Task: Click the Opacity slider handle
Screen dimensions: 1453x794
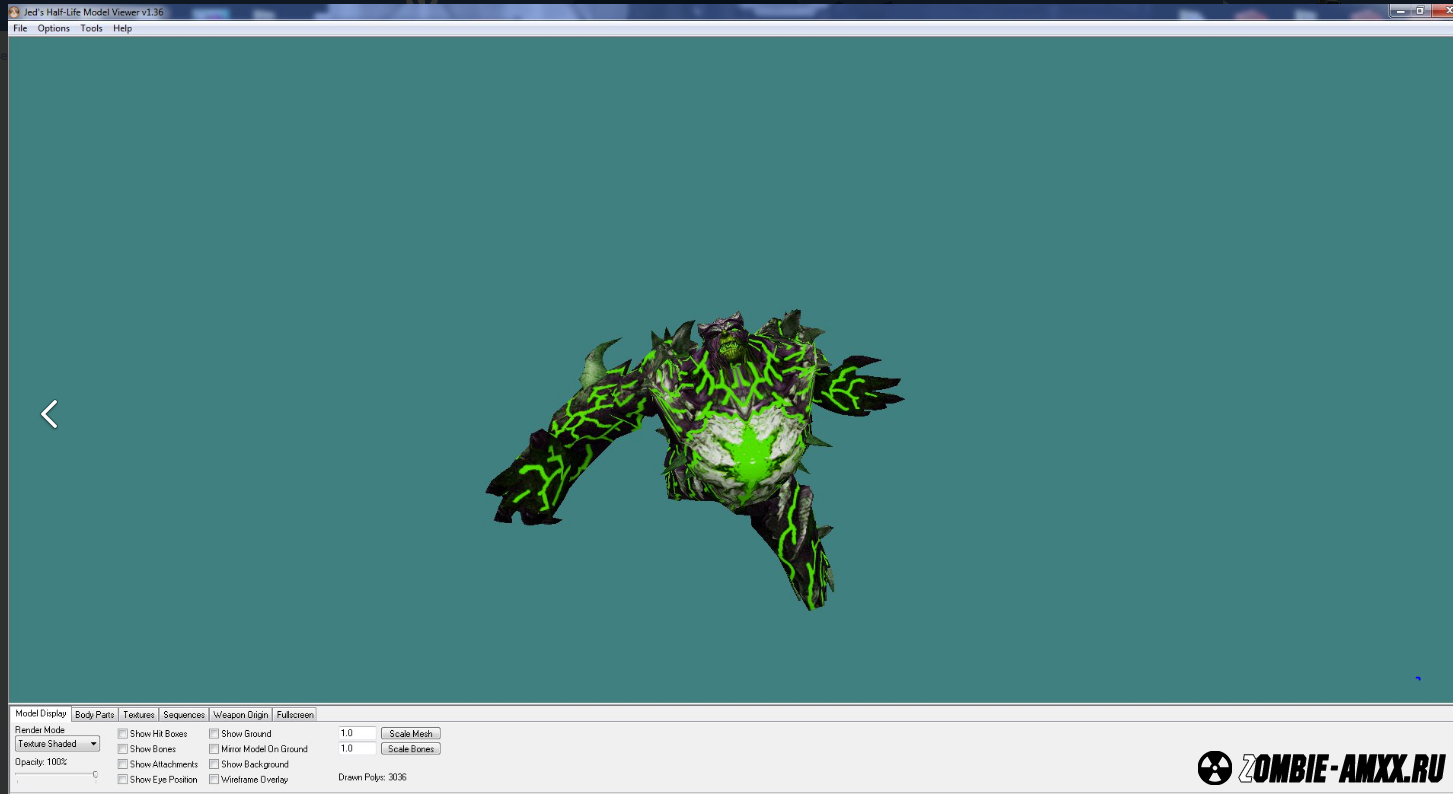Action: pos(95,774)
